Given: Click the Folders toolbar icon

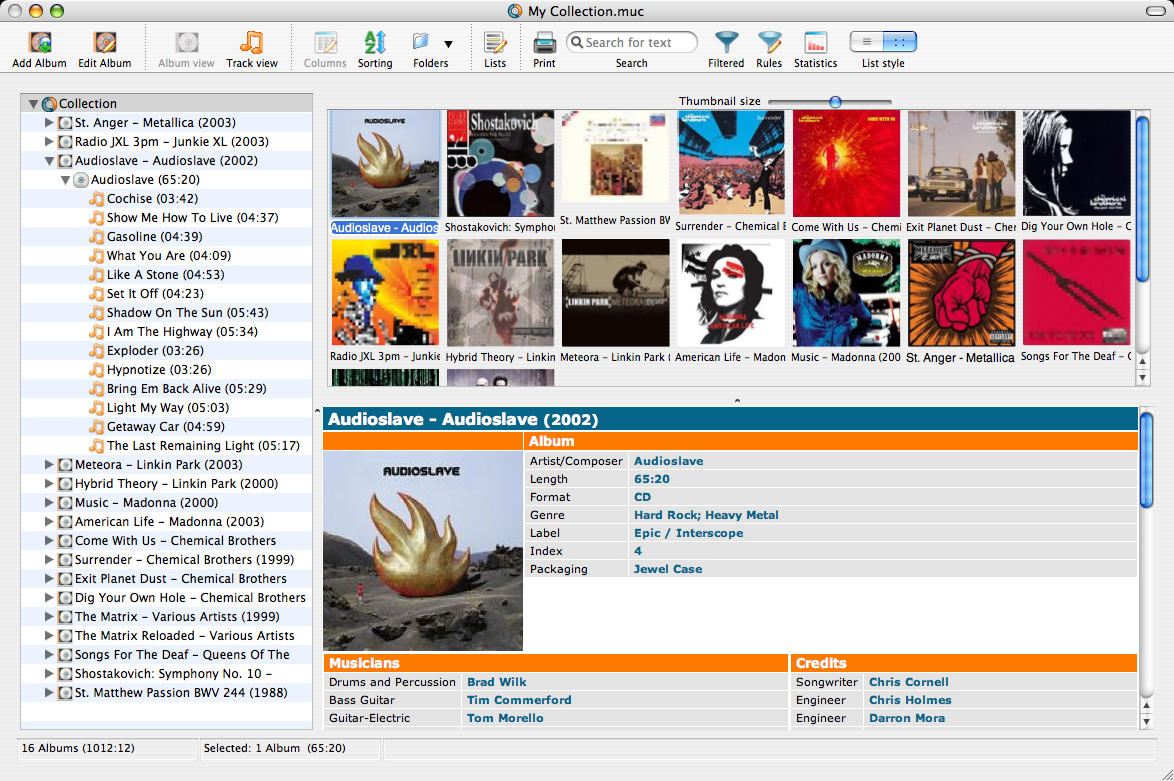Looking at the screenshot, I should tap(421, 42).
